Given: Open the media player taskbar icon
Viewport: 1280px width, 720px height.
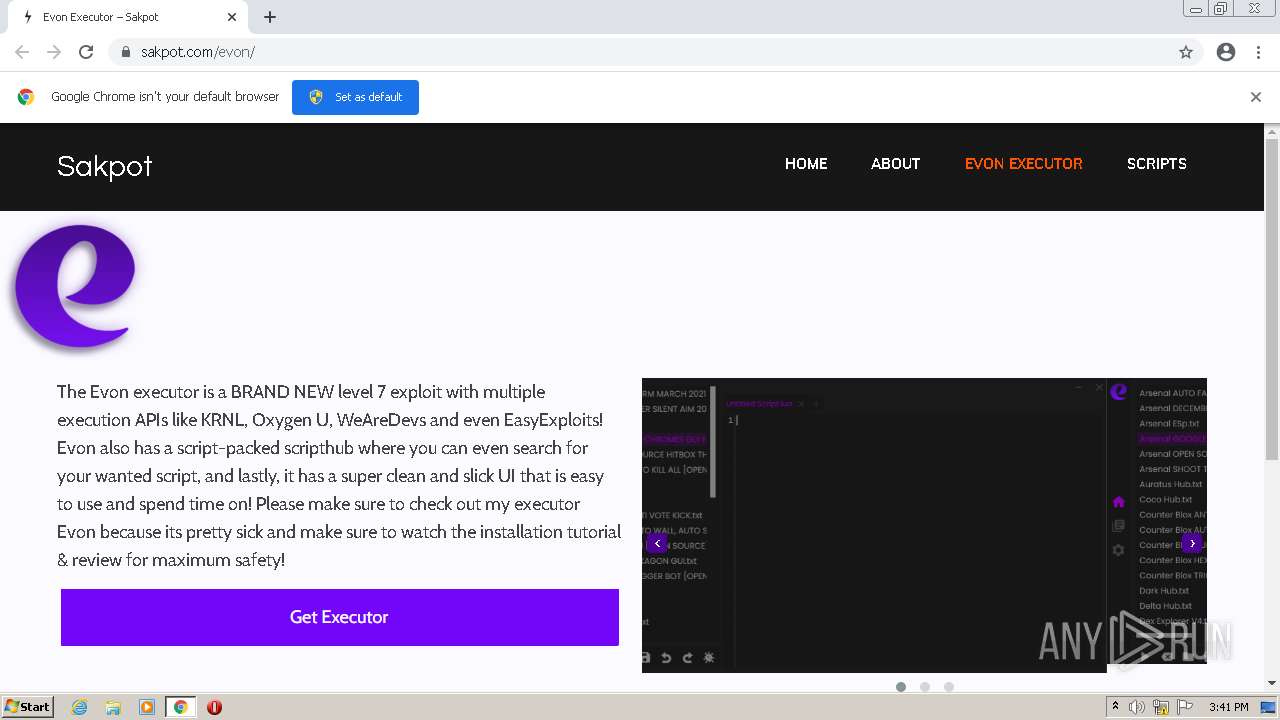Looking at the screenshot, I should tap(147, 707).
